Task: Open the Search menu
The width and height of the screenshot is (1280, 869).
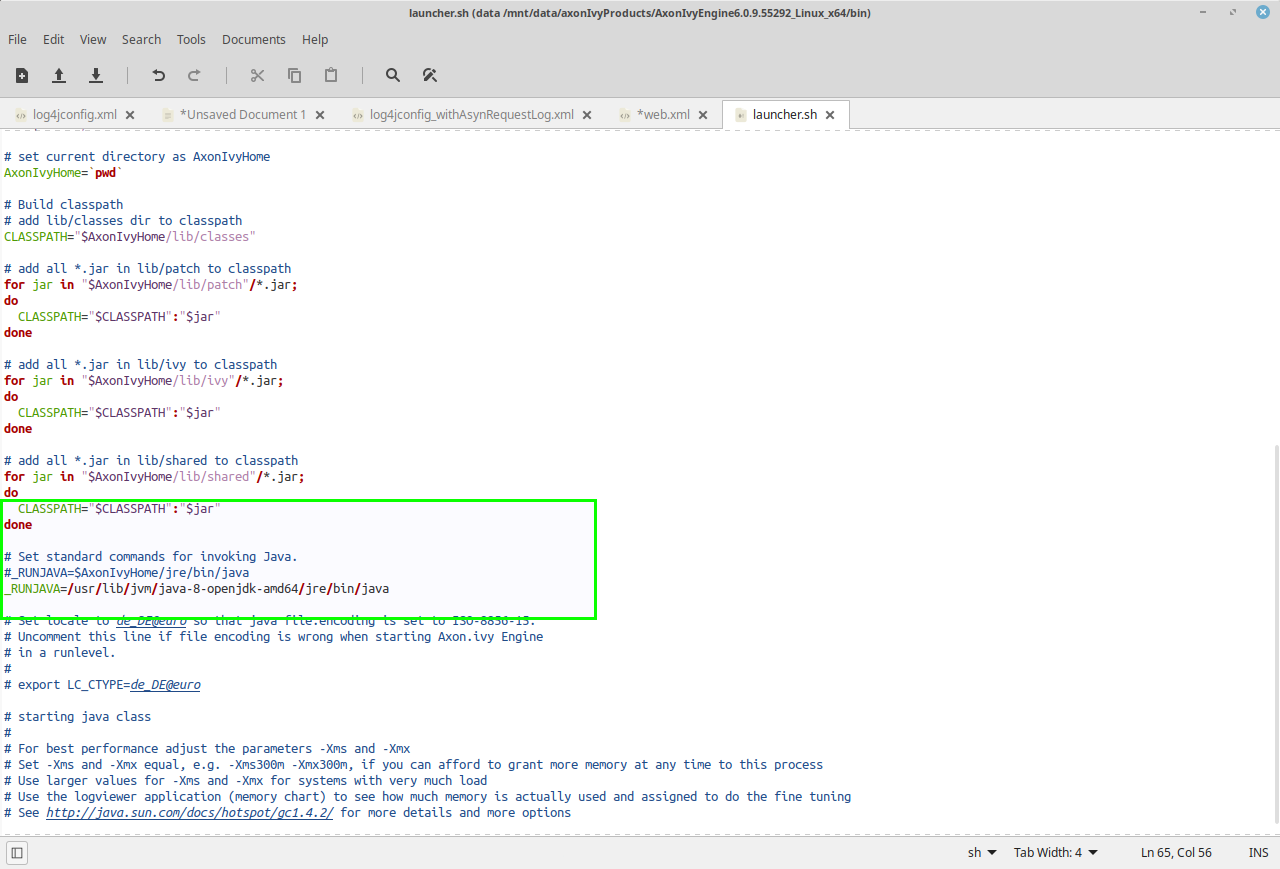Action: 141,39
